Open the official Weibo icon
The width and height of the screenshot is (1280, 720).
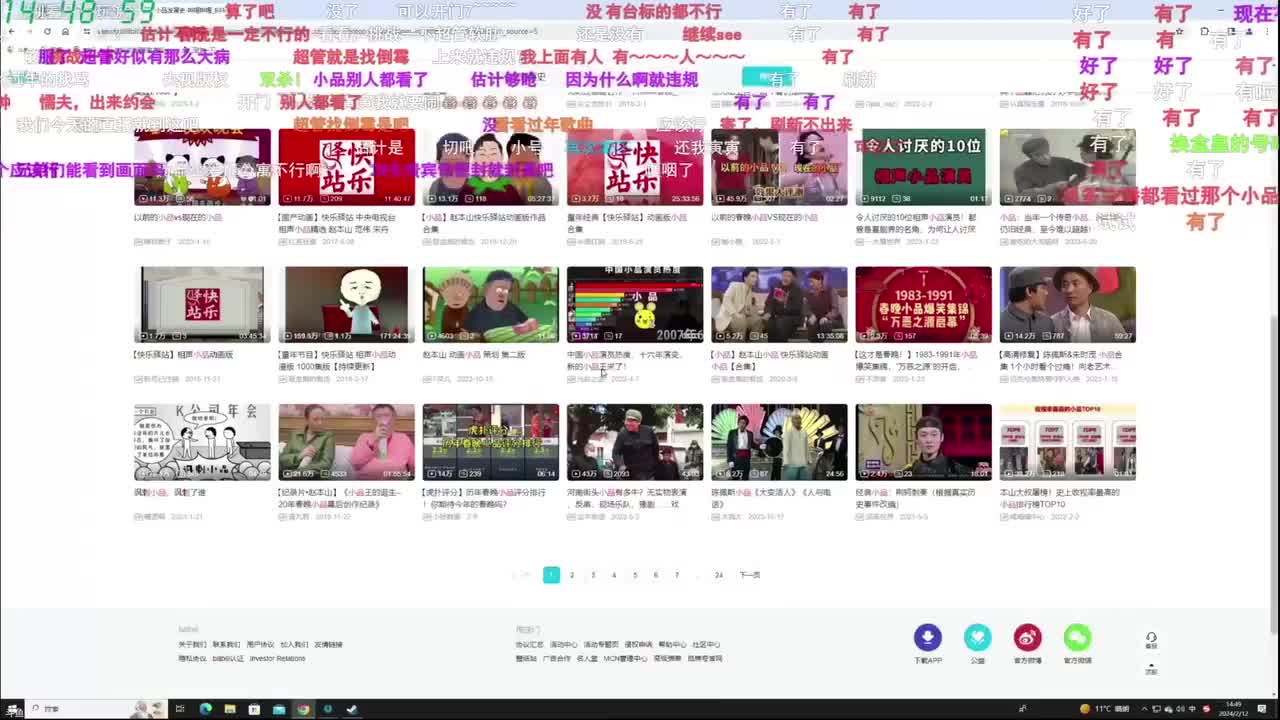[x=1027, y=637]
